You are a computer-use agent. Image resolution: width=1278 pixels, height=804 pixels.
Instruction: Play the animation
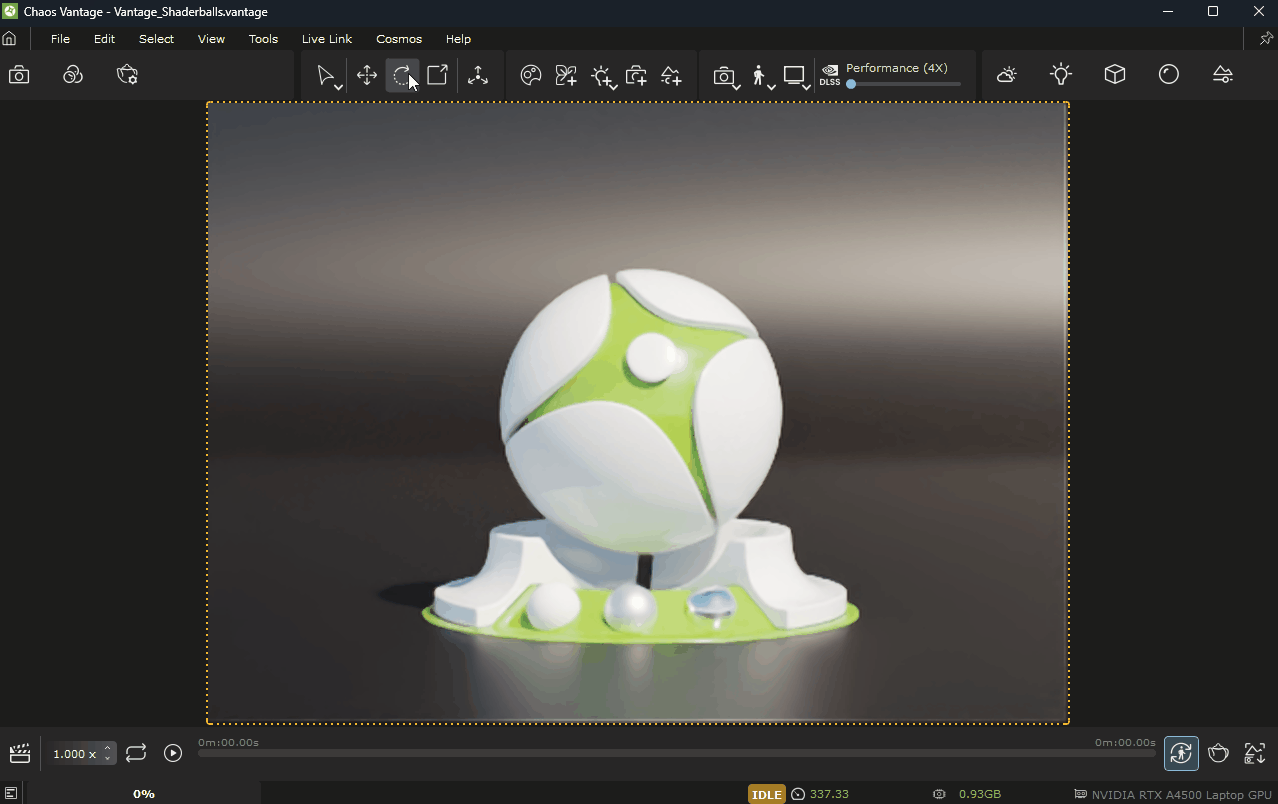tap(173, 753)
